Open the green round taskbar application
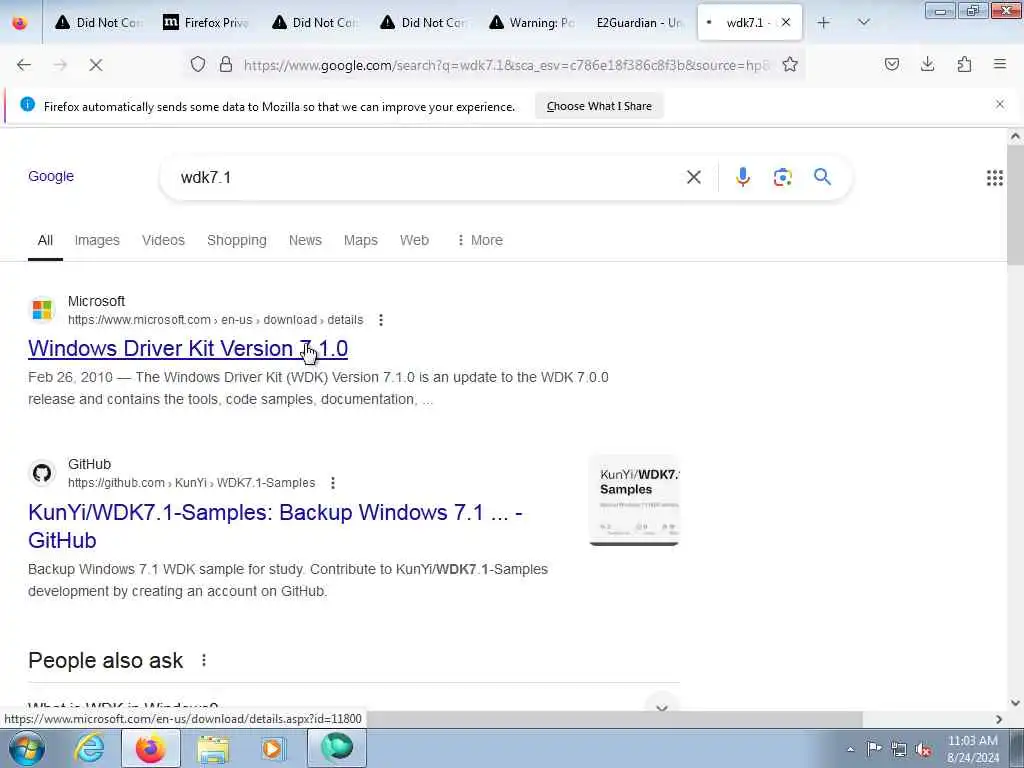The height and width of the screenshot is (768, 1024). 337,748
